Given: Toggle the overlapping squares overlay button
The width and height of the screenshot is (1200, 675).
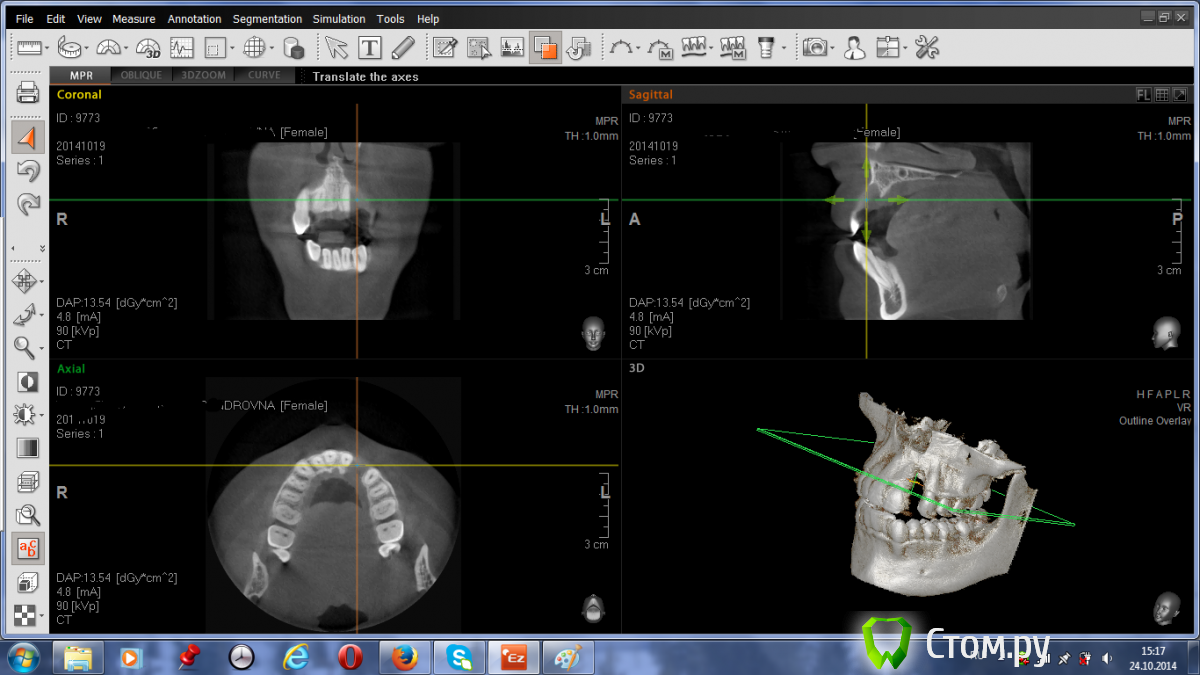Looking at the screenshot, I should pos(545,47).
